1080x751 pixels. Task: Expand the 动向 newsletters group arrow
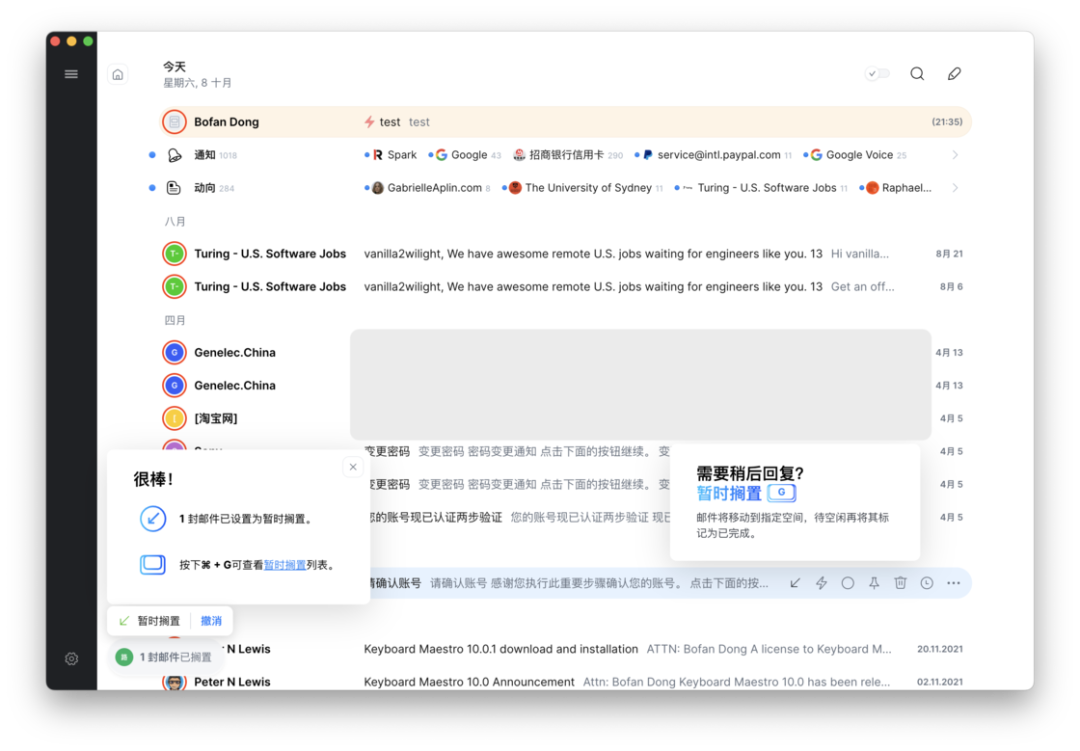tap(955, 188)
